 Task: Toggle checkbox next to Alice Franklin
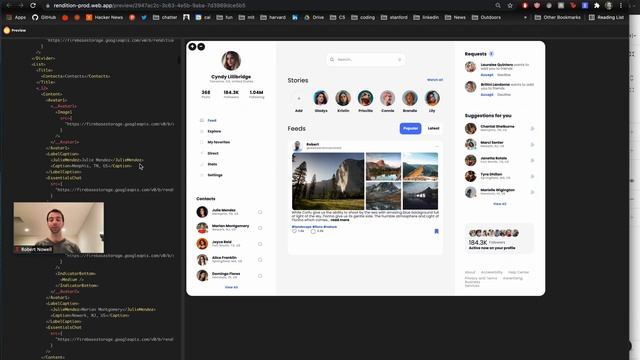(260, 260)
